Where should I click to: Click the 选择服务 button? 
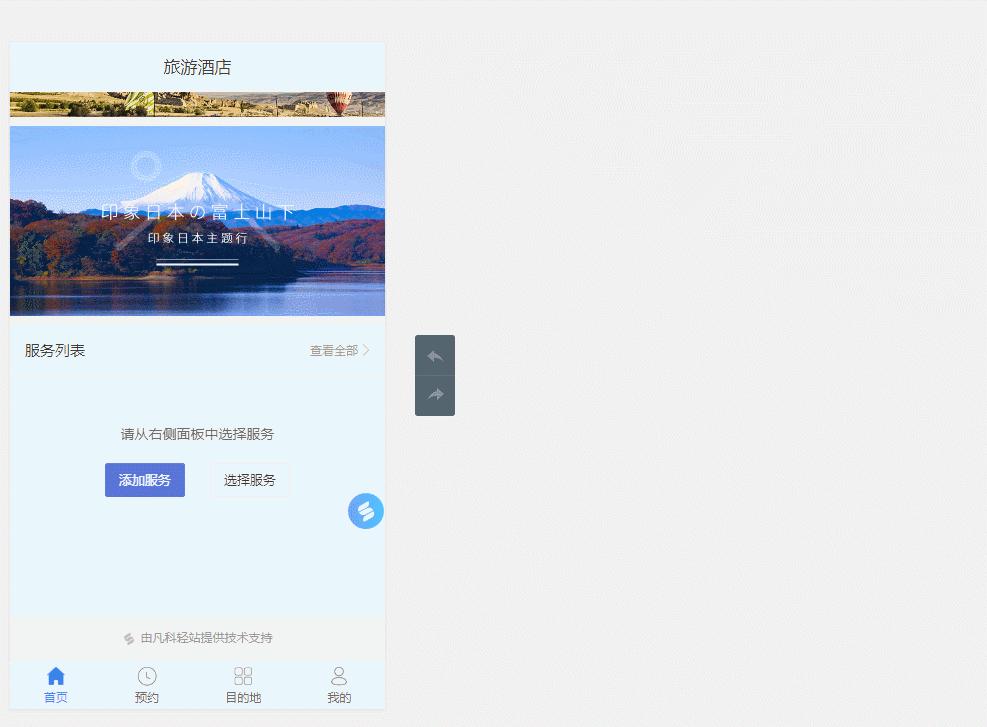tap(250, 480)
